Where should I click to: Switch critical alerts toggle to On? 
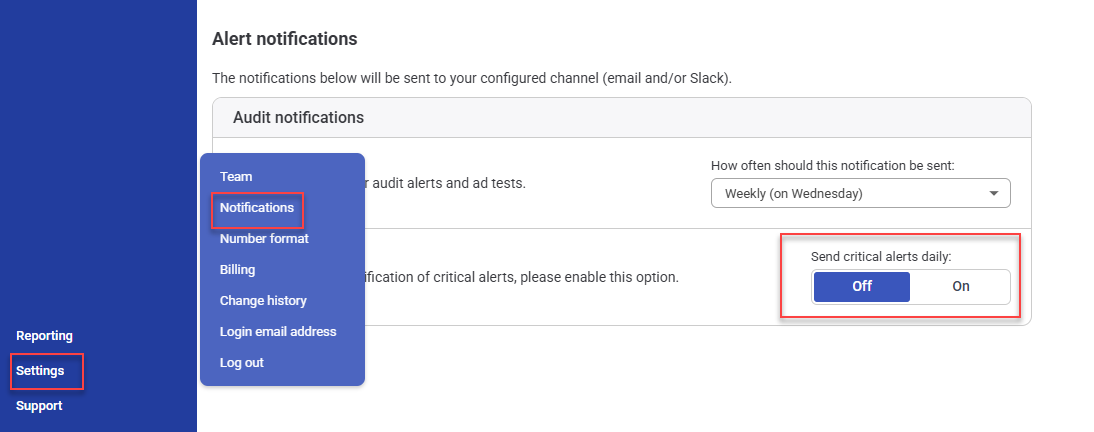click(960, 286)
